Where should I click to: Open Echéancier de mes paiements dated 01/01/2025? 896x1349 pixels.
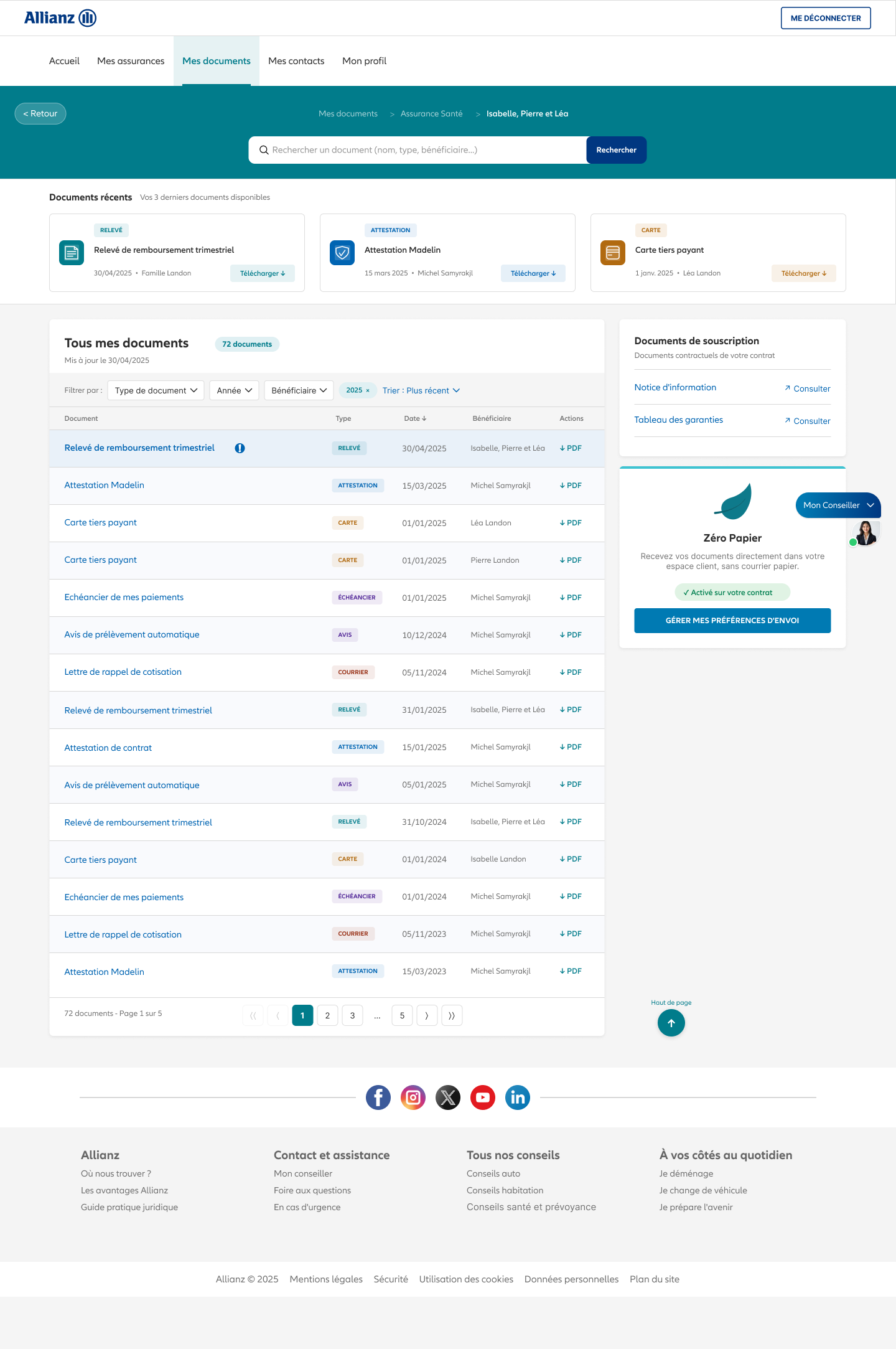(124, 597)
